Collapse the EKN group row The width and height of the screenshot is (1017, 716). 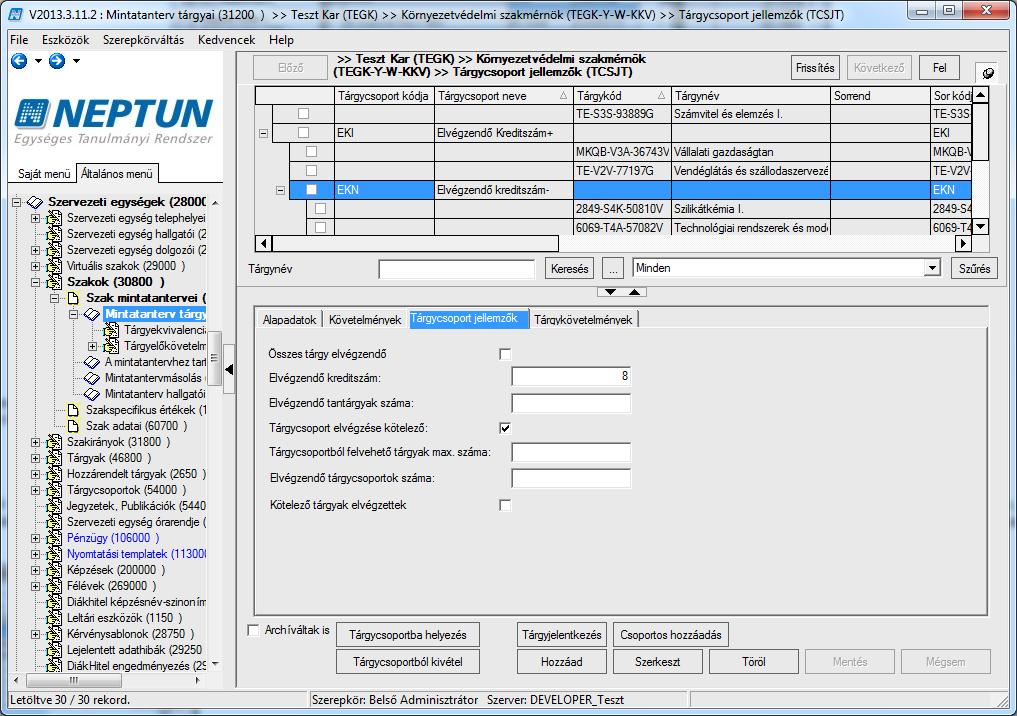tap(280, 191)
